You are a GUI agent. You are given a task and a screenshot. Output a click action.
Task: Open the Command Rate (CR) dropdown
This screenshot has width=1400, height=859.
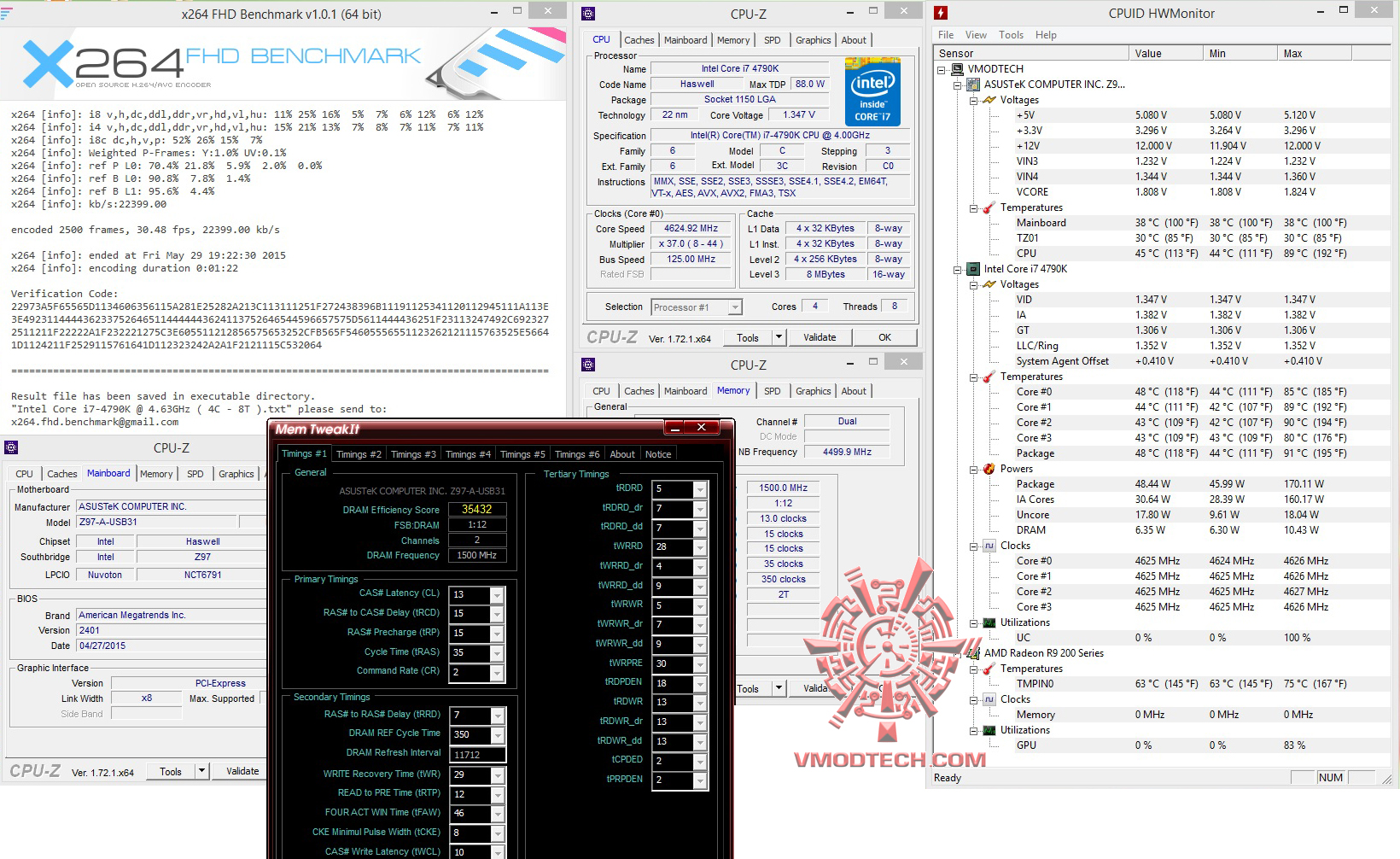(x=497, y=673)
